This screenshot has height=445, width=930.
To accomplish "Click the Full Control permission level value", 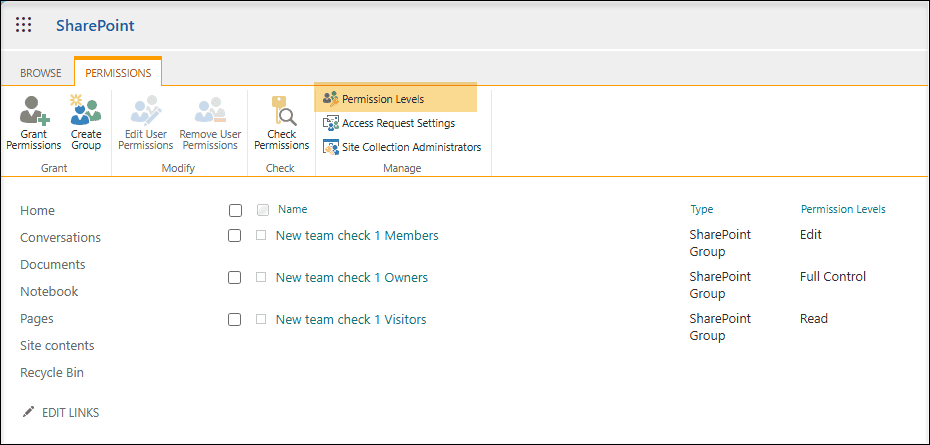I will 833,276.
